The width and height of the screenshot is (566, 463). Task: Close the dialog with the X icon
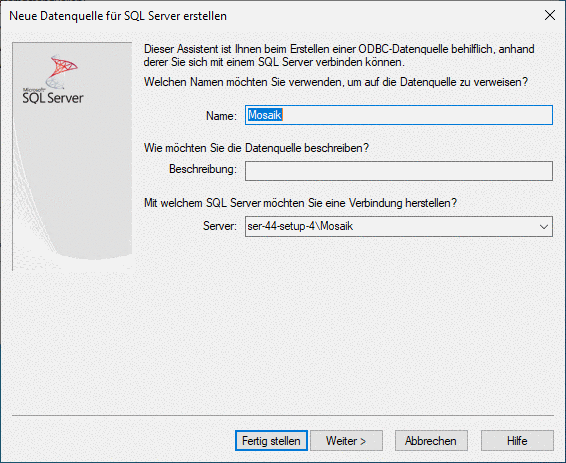pos(550,15)
